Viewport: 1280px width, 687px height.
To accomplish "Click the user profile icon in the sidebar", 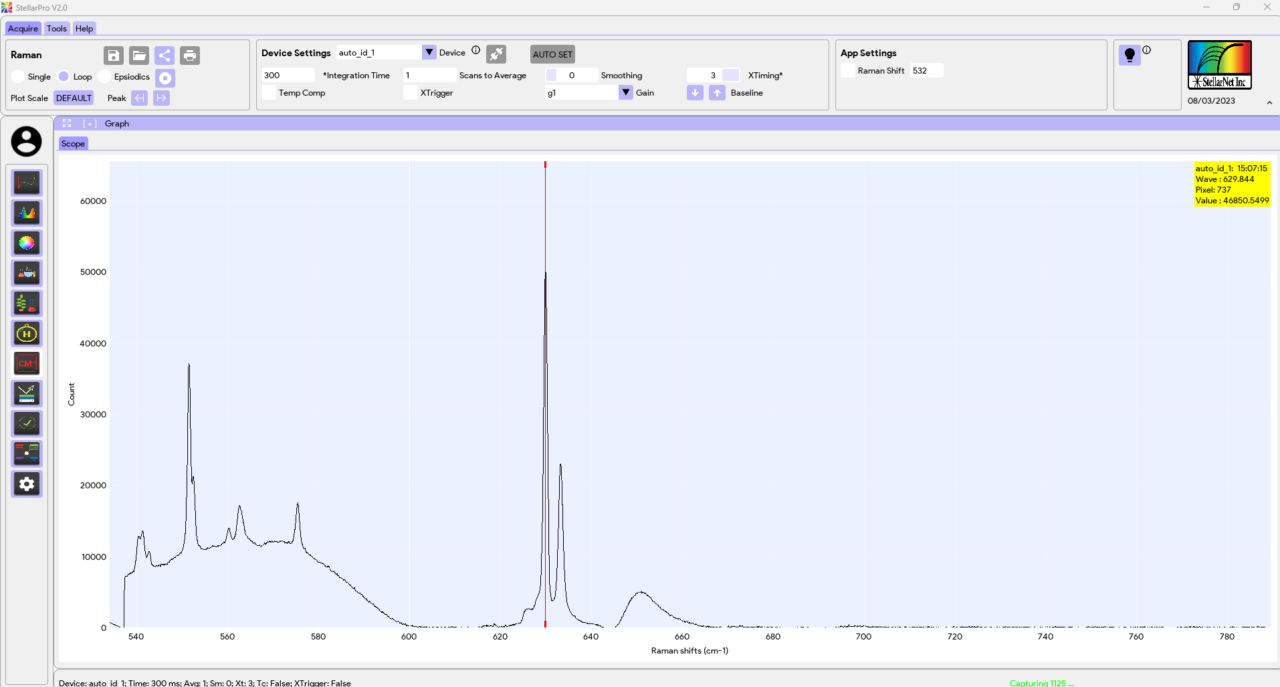I will pyautogui.click(x=26, y=141).
